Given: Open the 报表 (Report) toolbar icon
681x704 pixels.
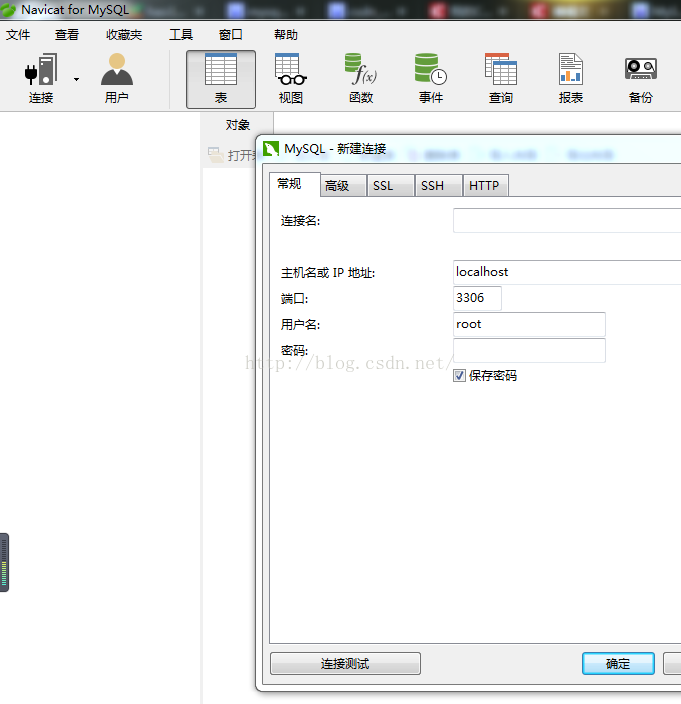Looking at the screenshot, I should (x=571, y=79).
